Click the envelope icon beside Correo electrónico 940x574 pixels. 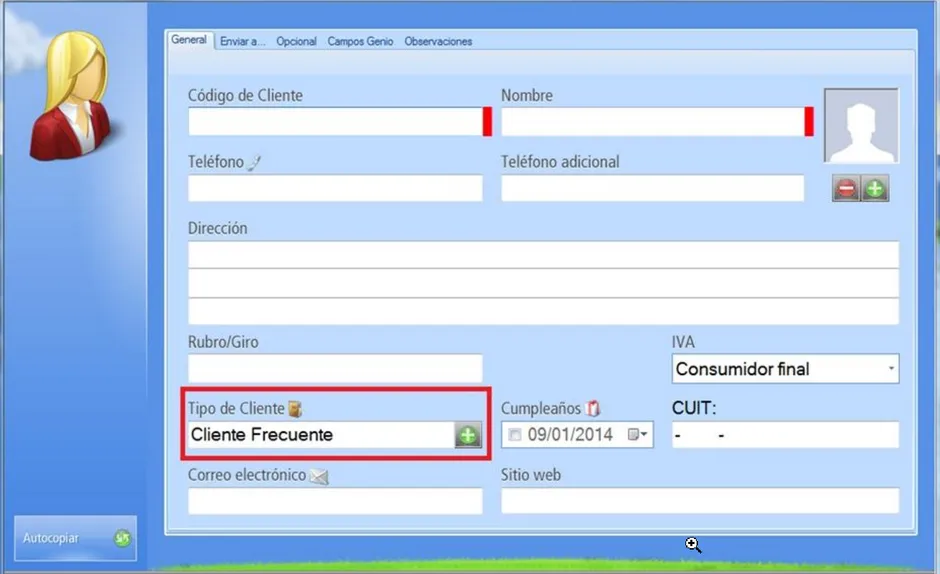tap(319, 476)
